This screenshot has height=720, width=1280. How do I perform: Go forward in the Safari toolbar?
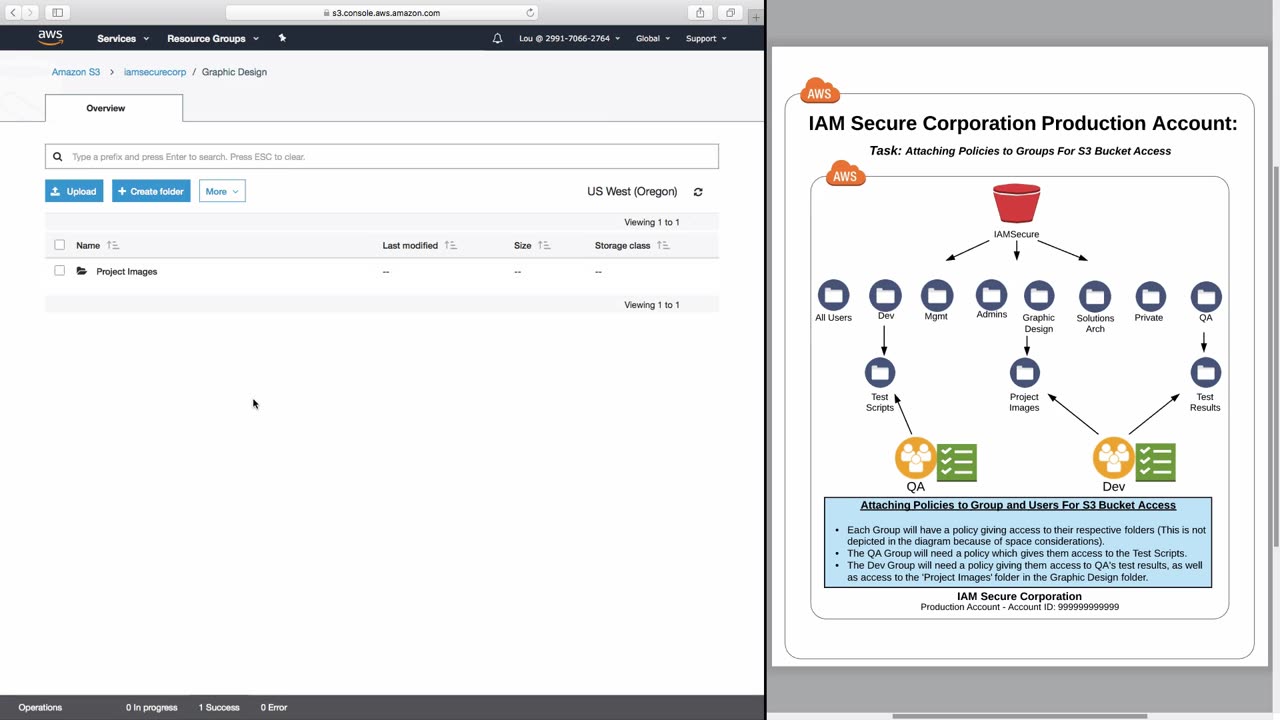point(30,13)
